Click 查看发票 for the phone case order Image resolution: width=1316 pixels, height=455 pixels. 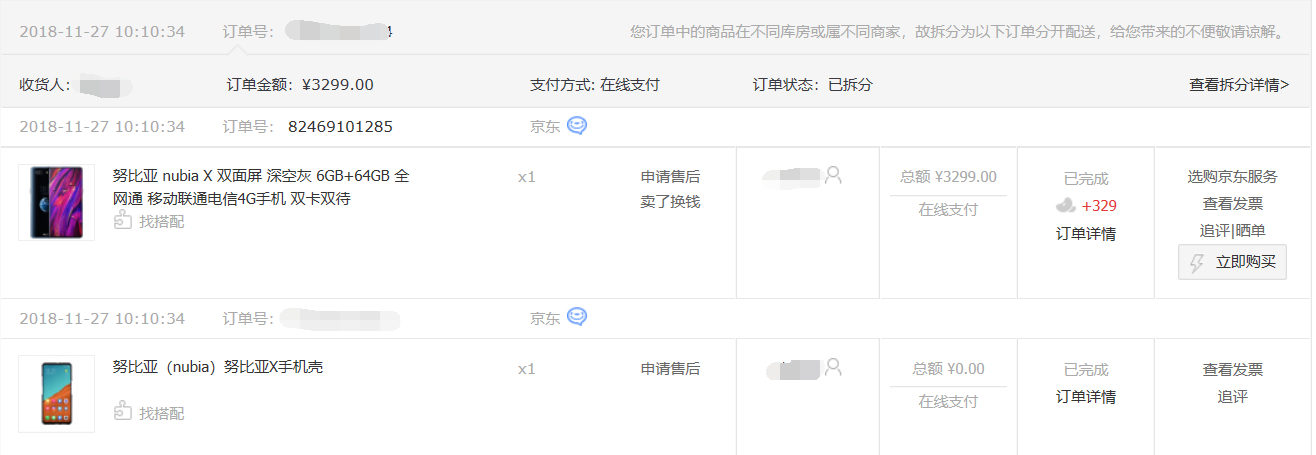(1233, 370)
